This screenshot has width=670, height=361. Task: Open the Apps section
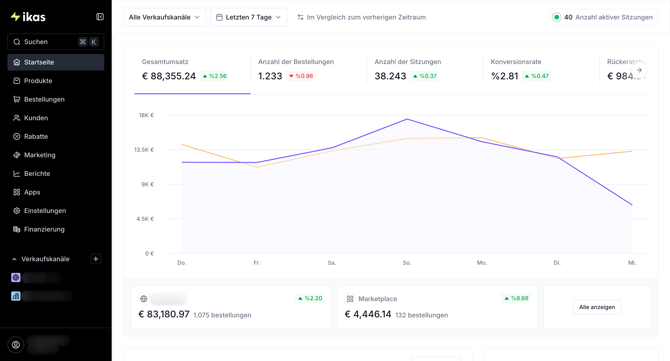56,192
